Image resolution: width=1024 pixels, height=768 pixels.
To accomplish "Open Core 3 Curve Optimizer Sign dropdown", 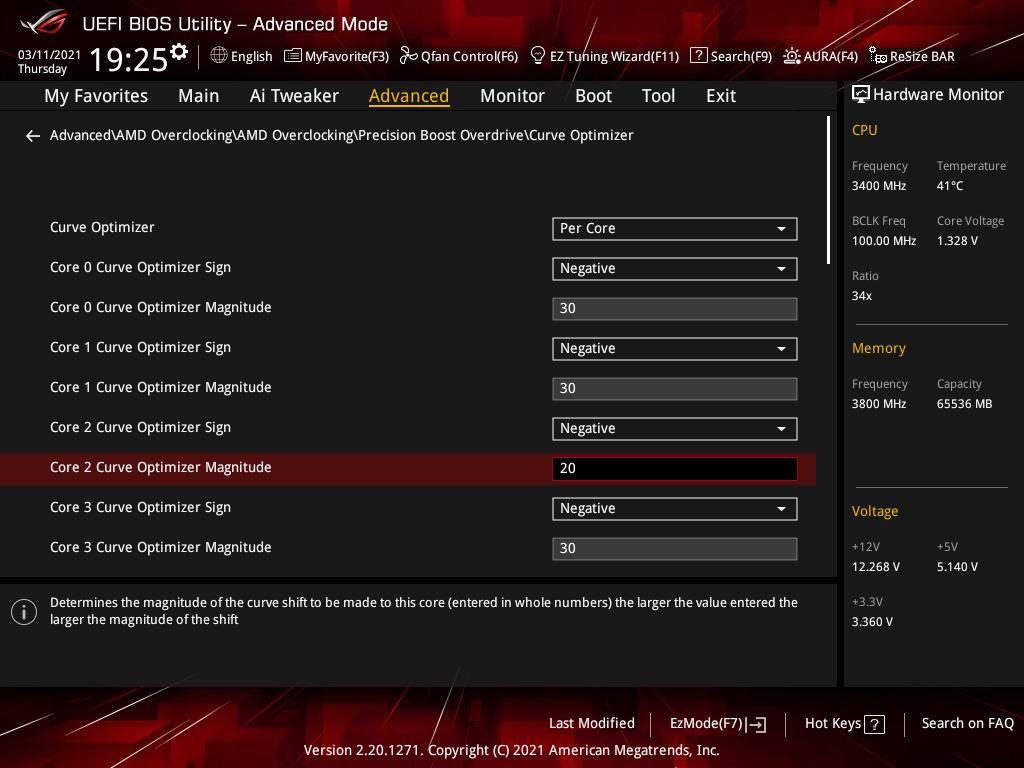I will (x=675, y=509).
